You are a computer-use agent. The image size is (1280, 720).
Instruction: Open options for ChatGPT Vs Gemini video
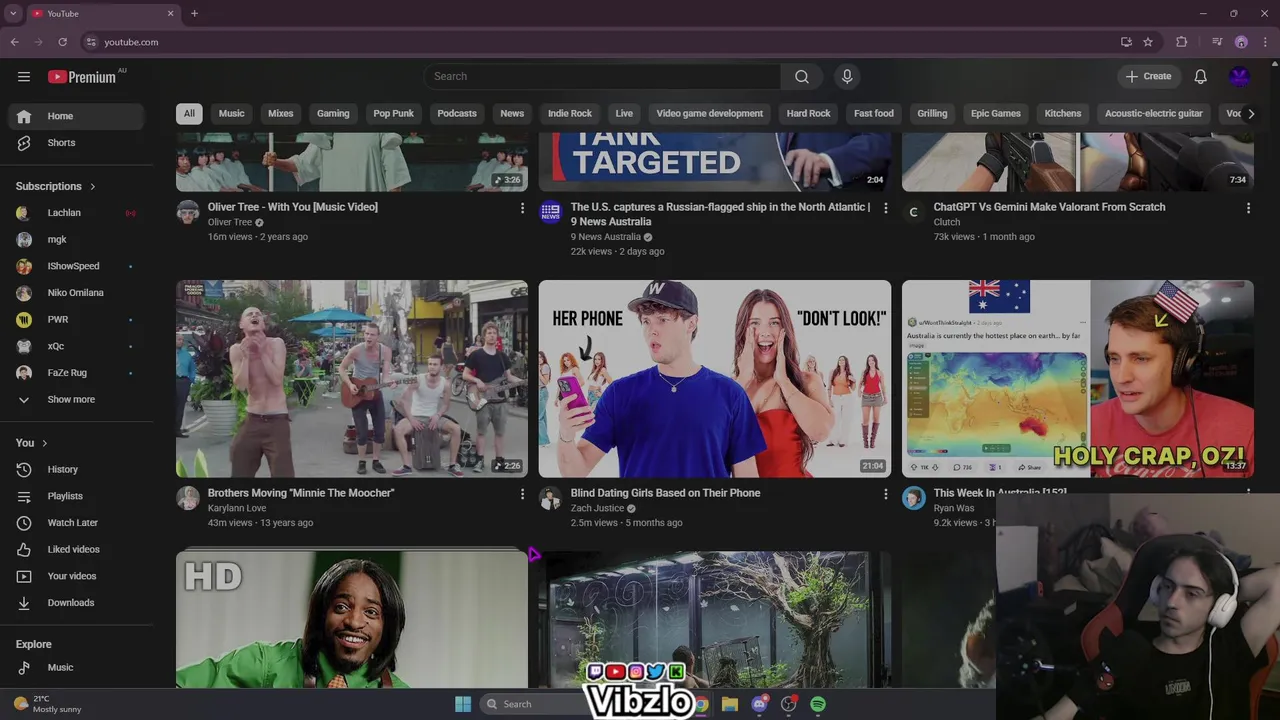pos(1248,208)
